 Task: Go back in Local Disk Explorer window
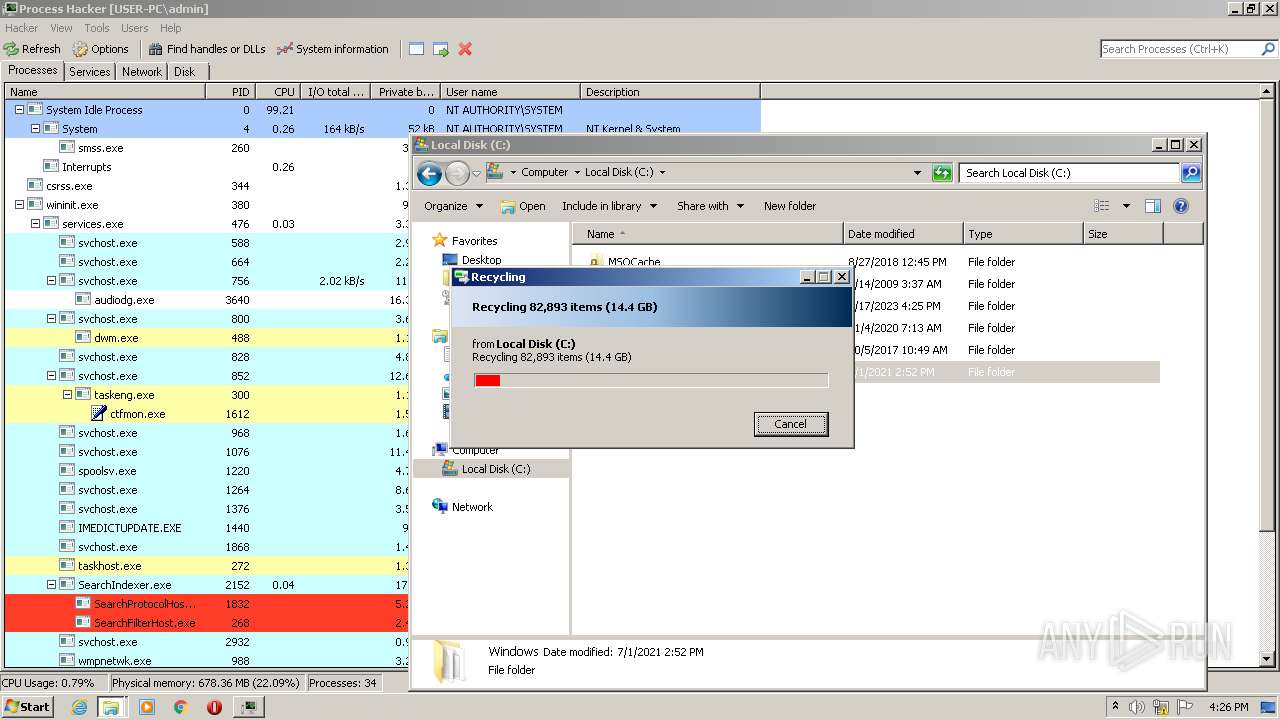click(x=429, y=173)
